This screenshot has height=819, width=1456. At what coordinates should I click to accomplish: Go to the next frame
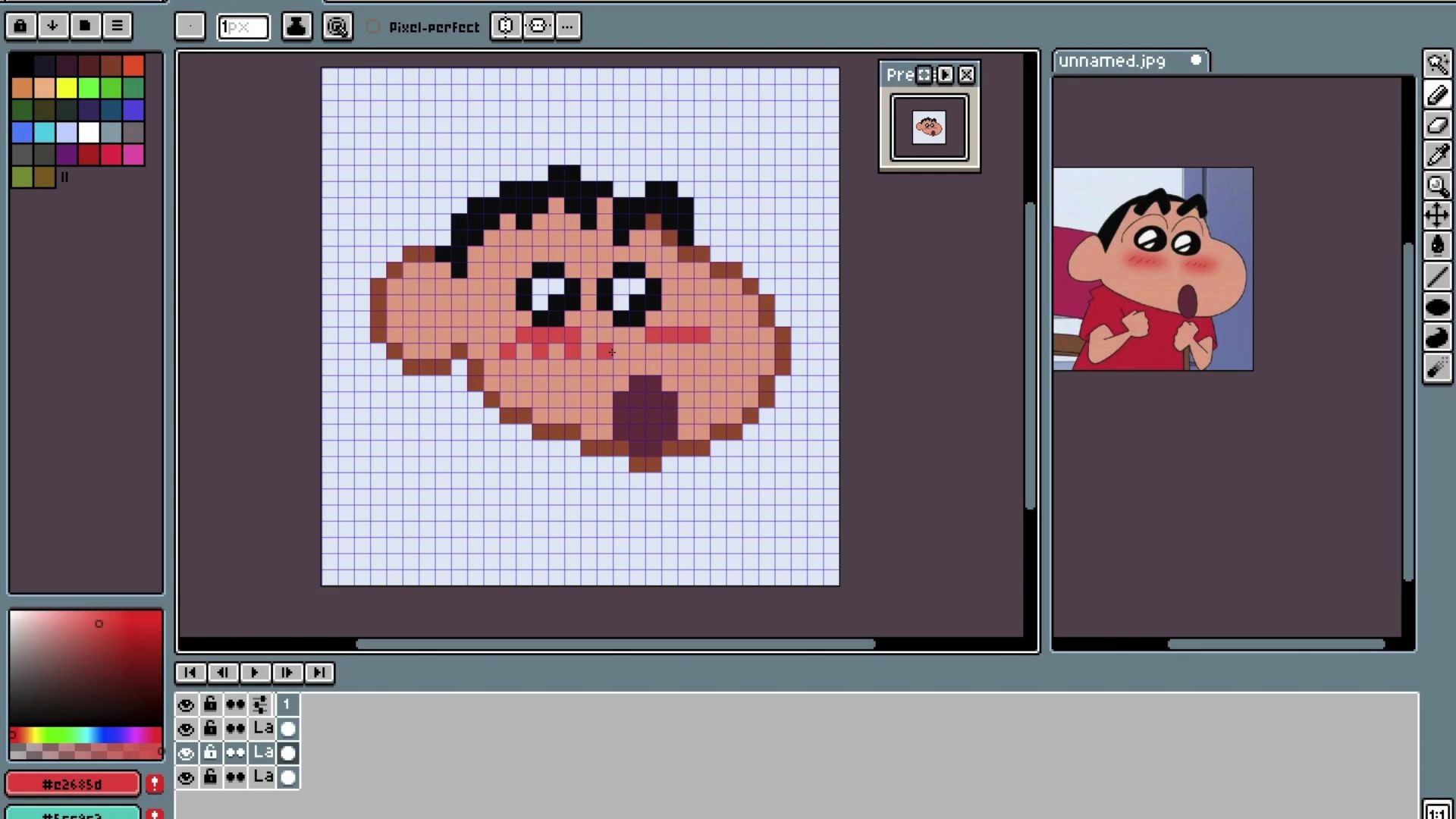287,673
